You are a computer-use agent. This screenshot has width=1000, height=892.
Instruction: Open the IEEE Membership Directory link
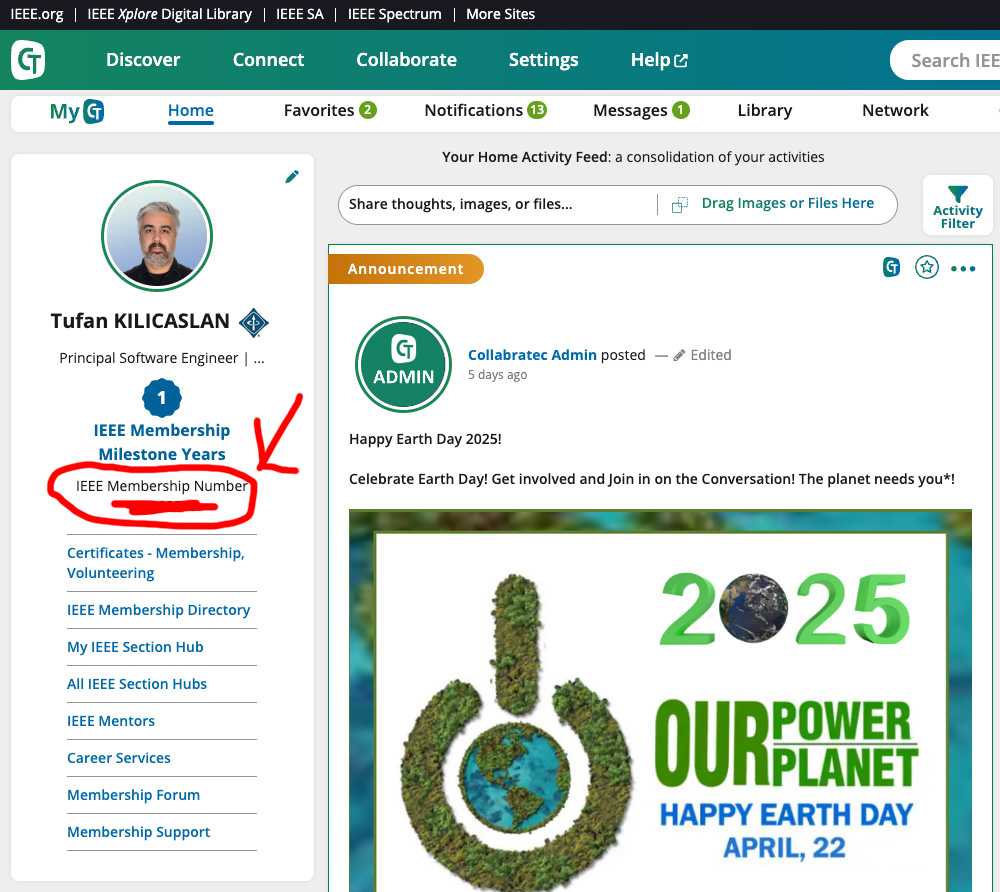coord(159,610)
